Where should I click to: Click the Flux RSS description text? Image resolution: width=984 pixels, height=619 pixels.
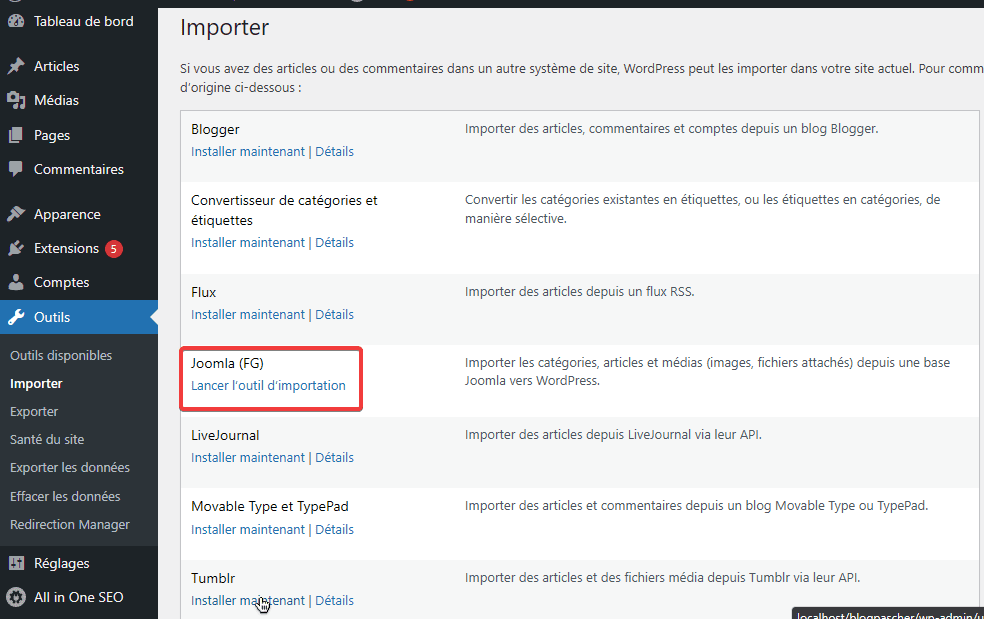579,292
